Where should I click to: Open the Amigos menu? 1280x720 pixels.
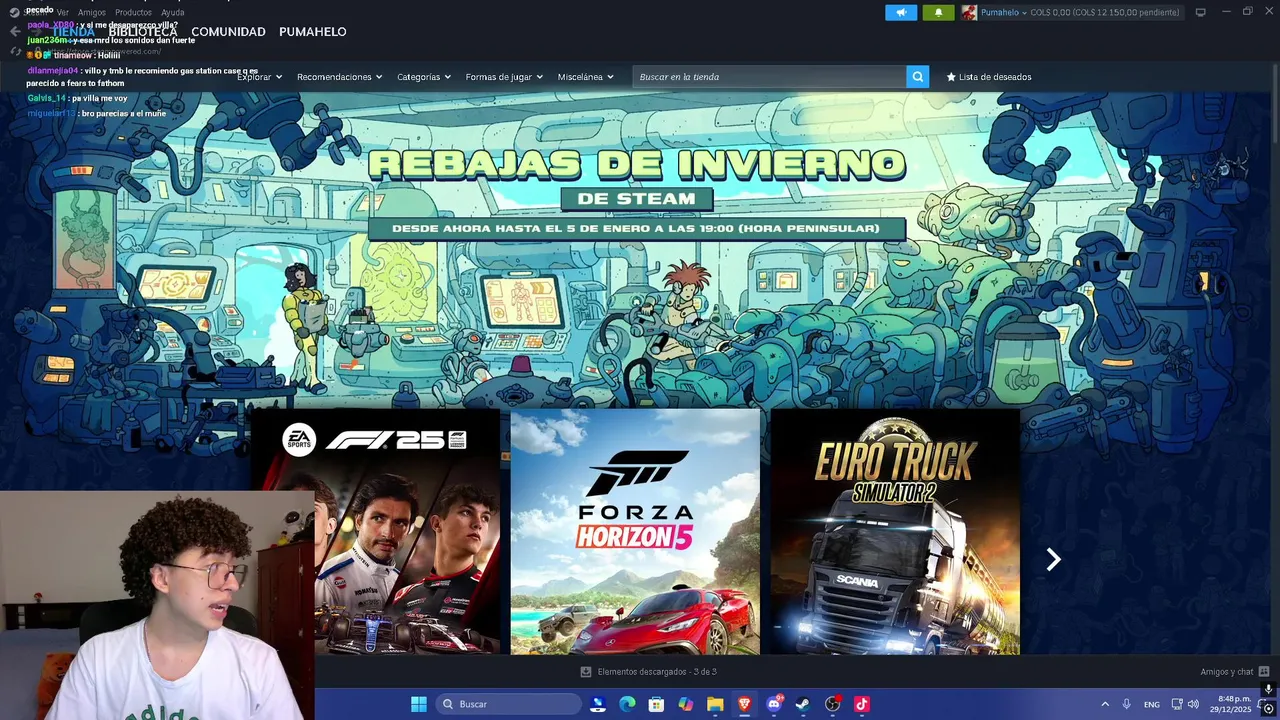(x=92, y=12)
